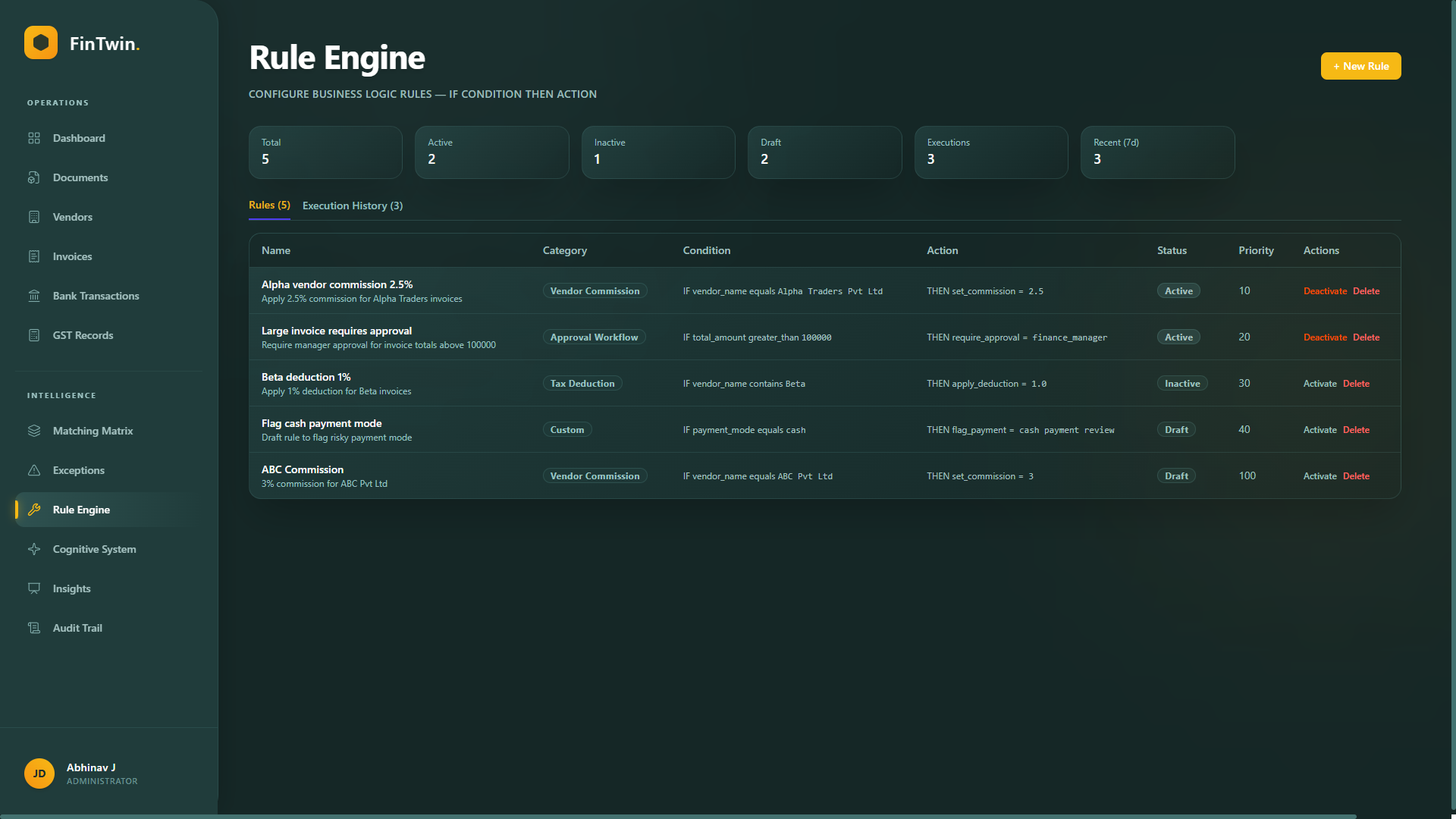
Task: Click the Insights chat icon
Action: pos(34,588)
